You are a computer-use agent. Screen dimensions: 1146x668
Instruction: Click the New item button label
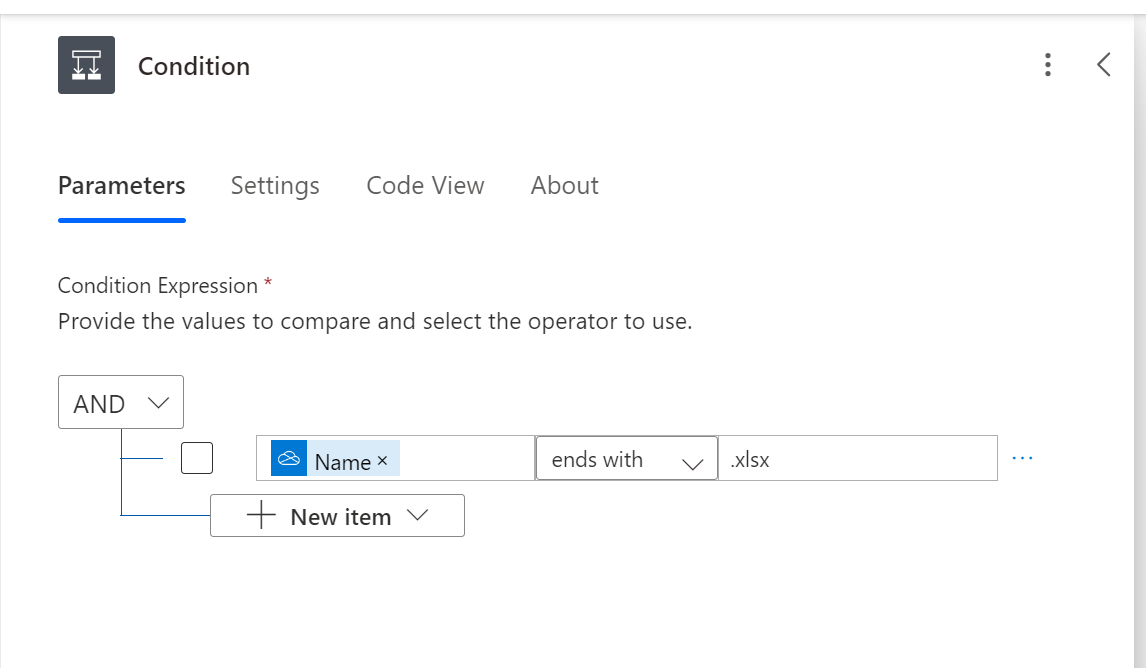(340, 516)
